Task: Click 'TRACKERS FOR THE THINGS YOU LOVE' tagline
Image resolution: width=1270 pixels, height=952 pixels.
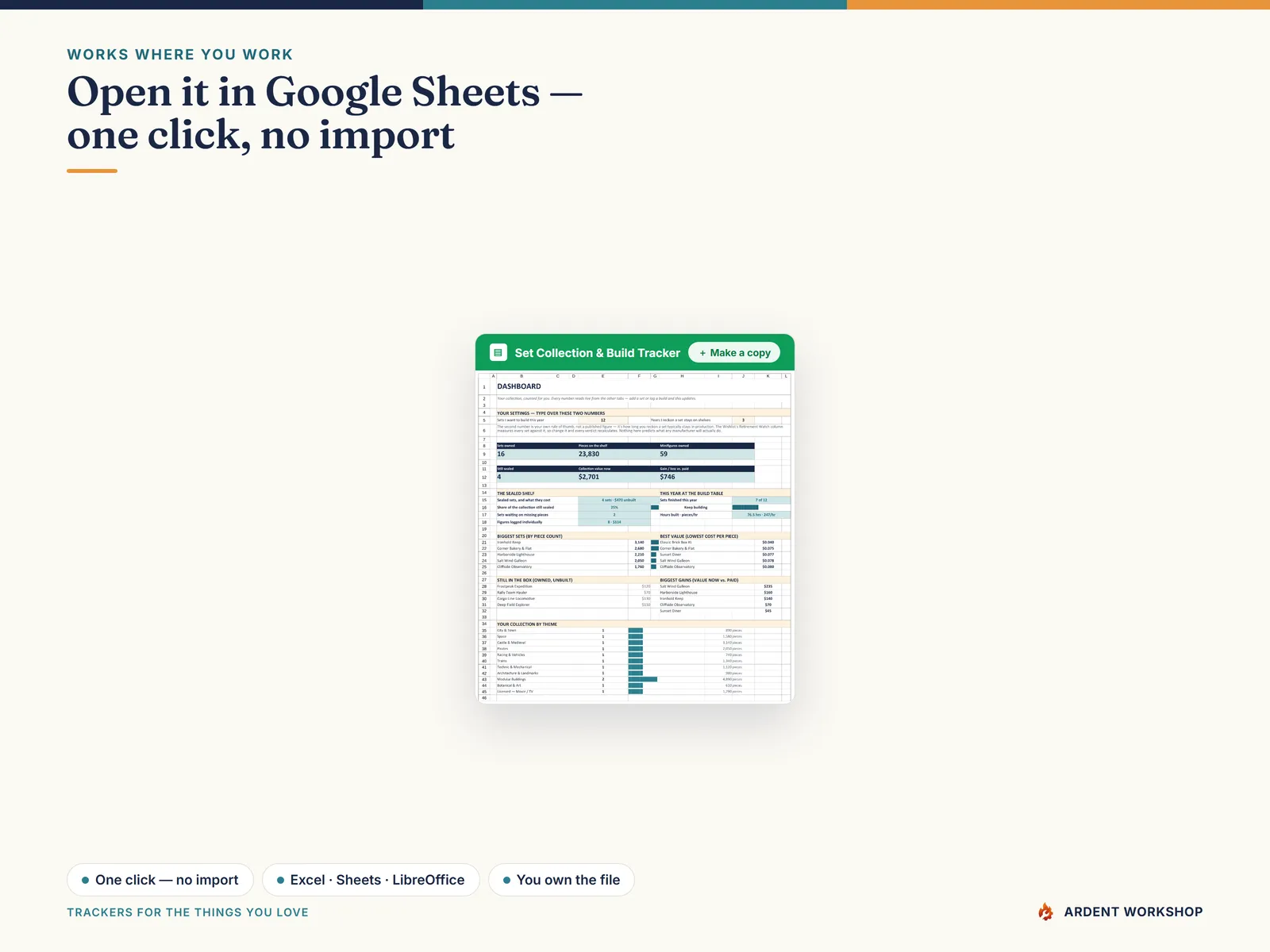Action: (x=187, y=912)
